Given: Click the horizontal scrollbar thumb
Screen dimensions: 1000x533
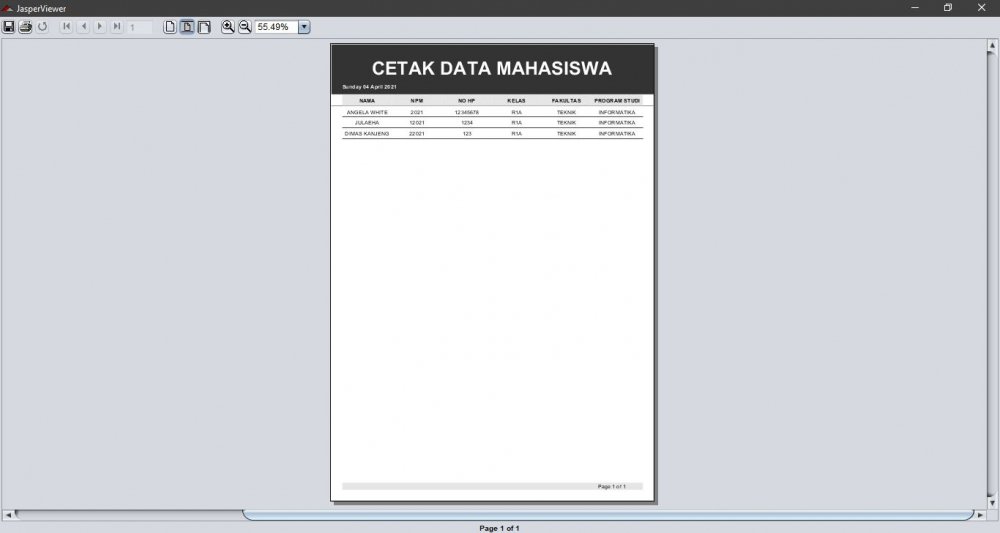Looking at the screenshot, I should (608, 515).
